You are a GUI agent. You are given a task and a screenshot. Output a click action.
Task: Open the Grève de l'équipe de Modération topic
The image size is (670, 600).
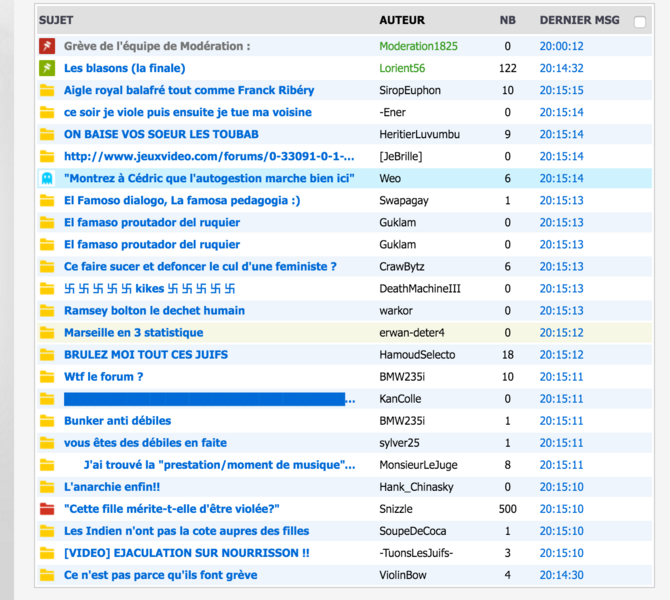[x=157, y=46]
